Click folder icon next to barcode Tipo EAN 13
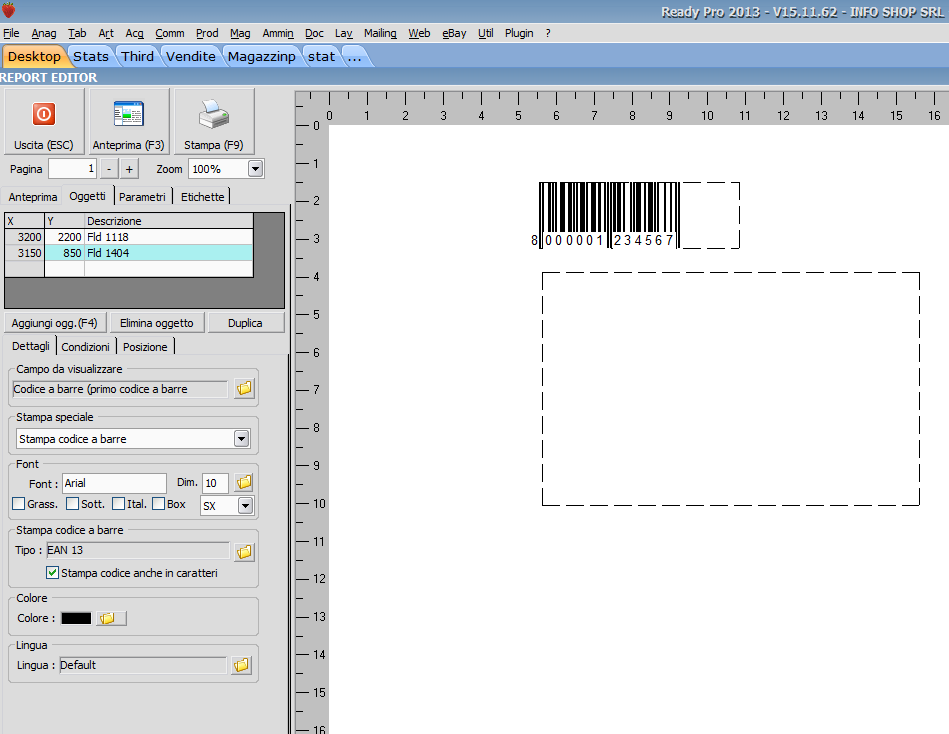This screenshot has height=734, width=949. pos(243,551)
